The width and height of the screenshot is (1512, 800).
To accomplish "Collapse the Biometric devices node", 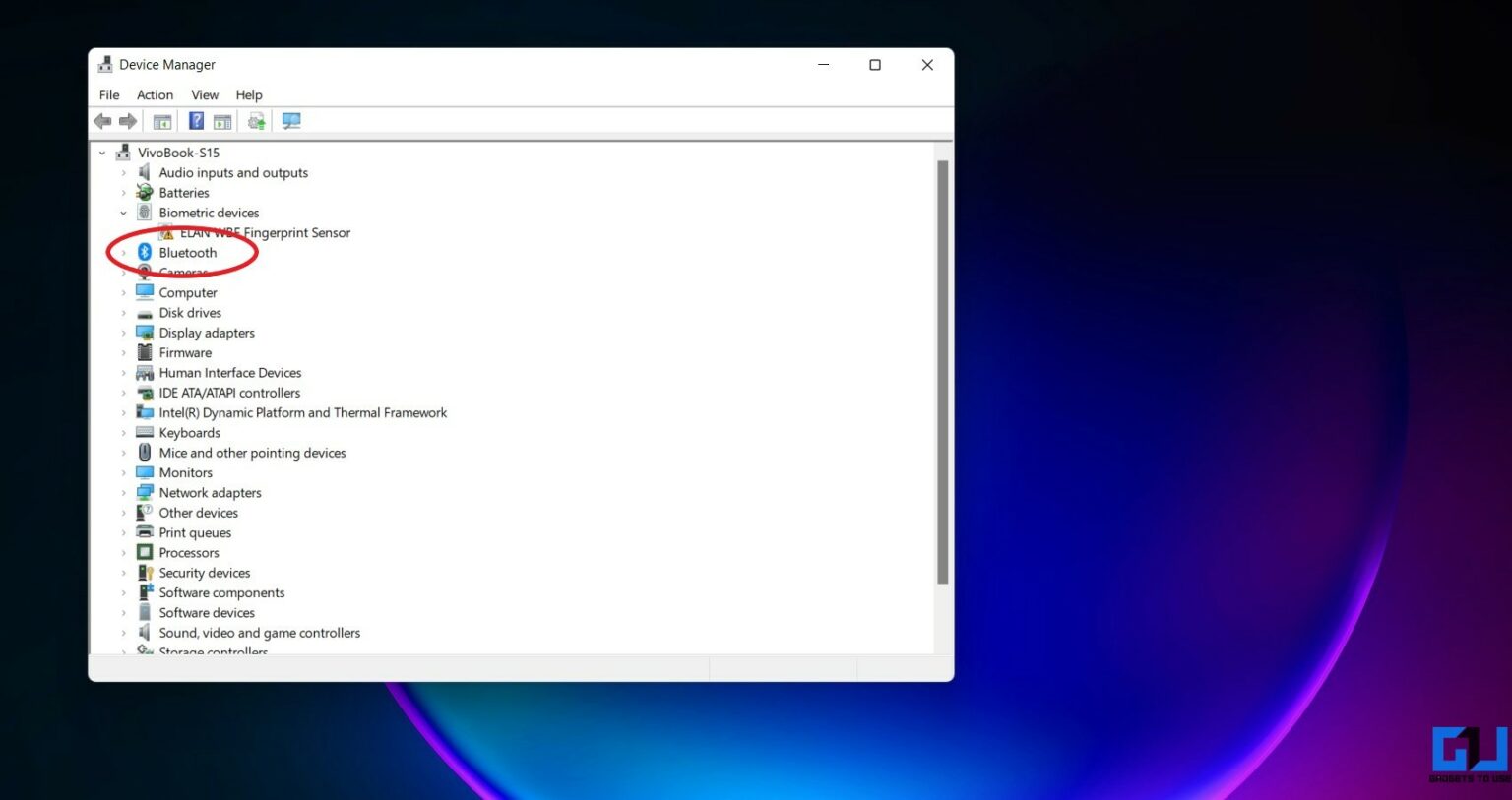I will [x=124, y=213].
